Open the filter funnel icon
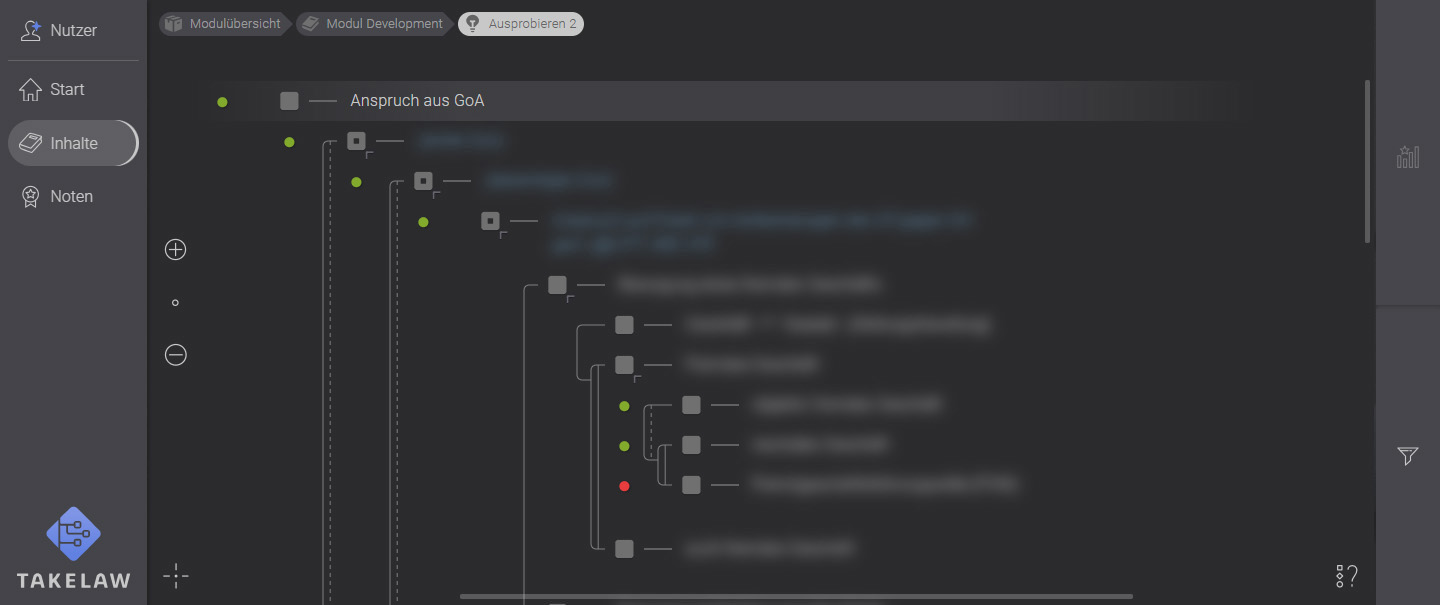The height and width of the screenshot is (605, 1440). (1407, 456)
